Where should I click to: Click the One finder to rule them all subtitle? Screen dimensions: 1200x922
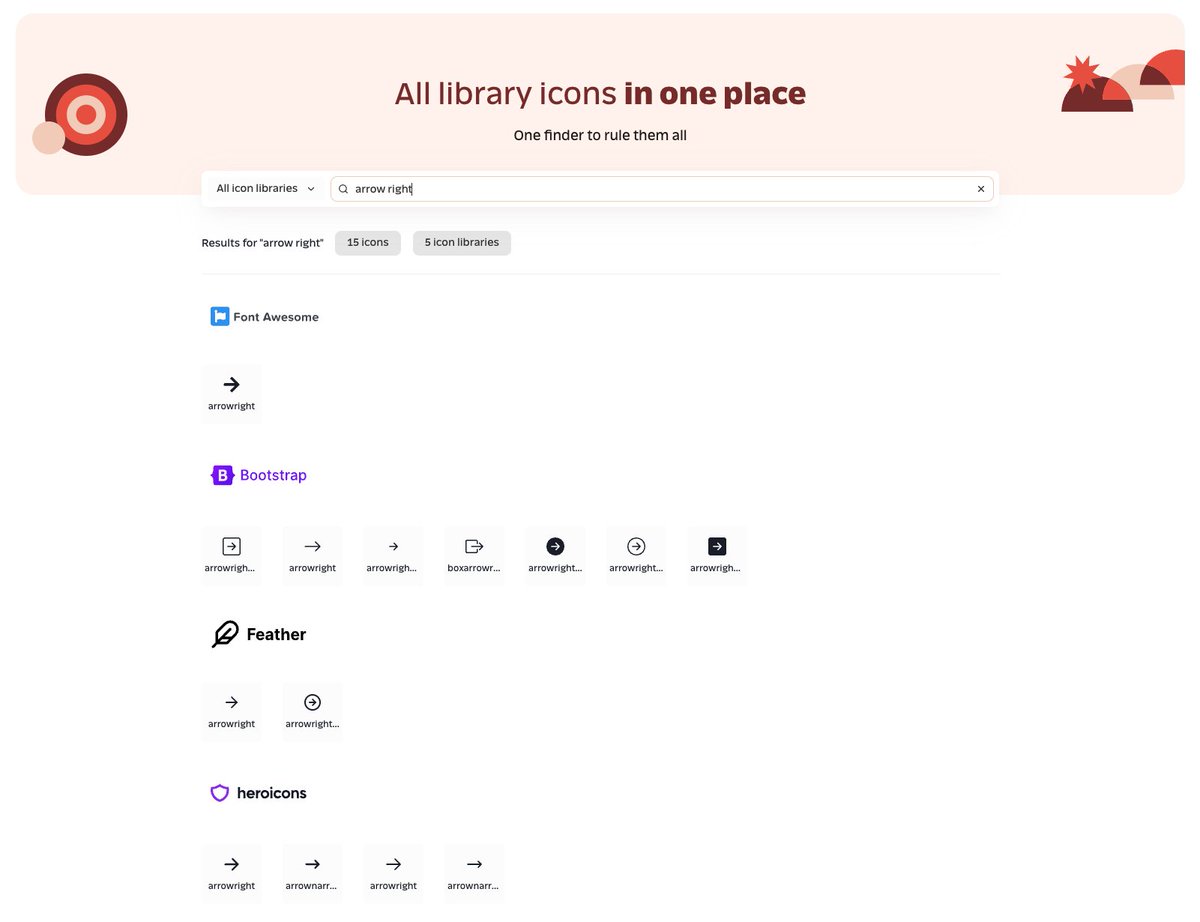point(600,135)
